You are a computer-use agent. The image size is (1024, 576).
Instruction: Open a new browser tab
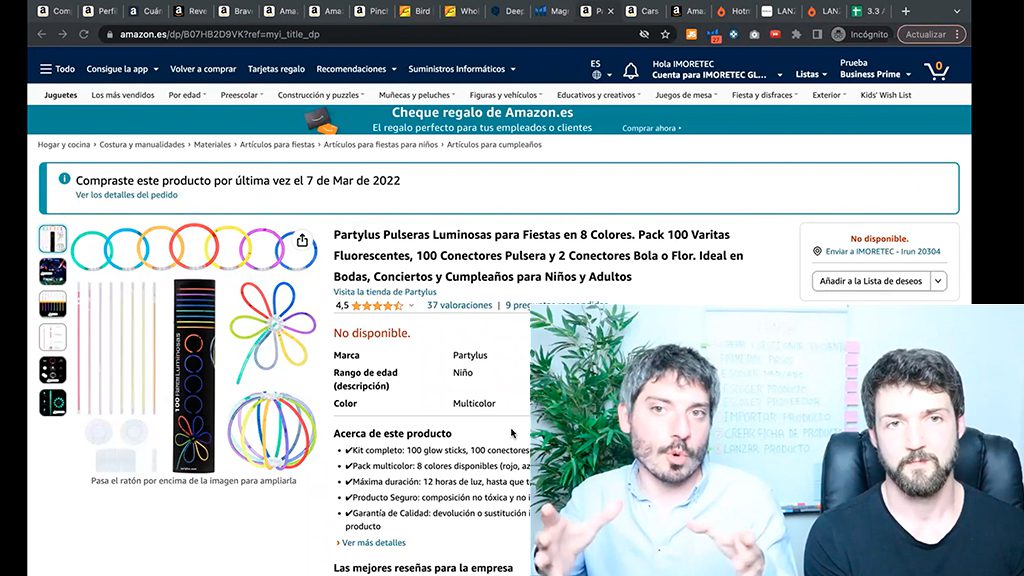pyautogui.click(x=905, y=11)
